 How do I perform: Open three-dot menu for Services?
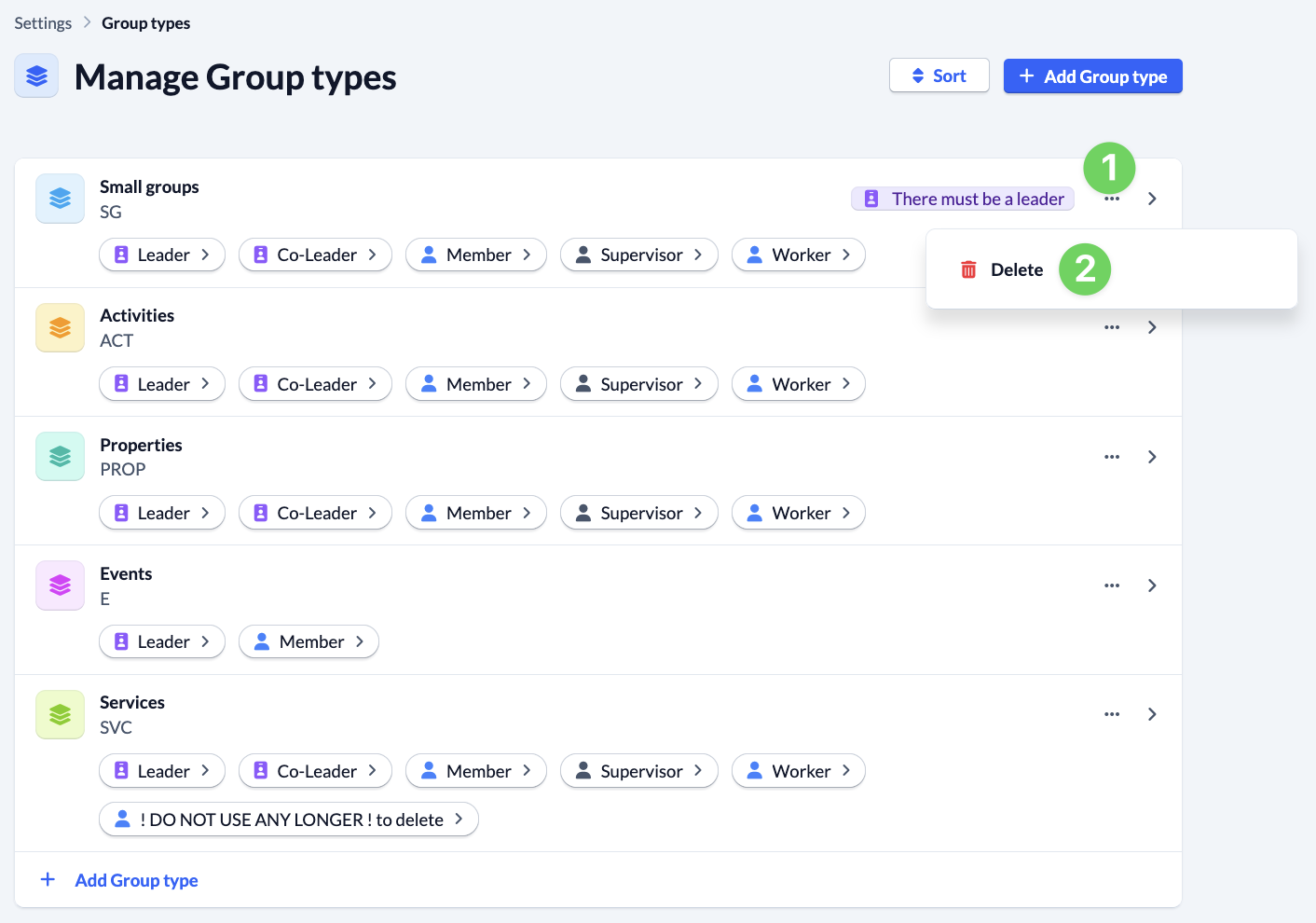pos(1112,714)
